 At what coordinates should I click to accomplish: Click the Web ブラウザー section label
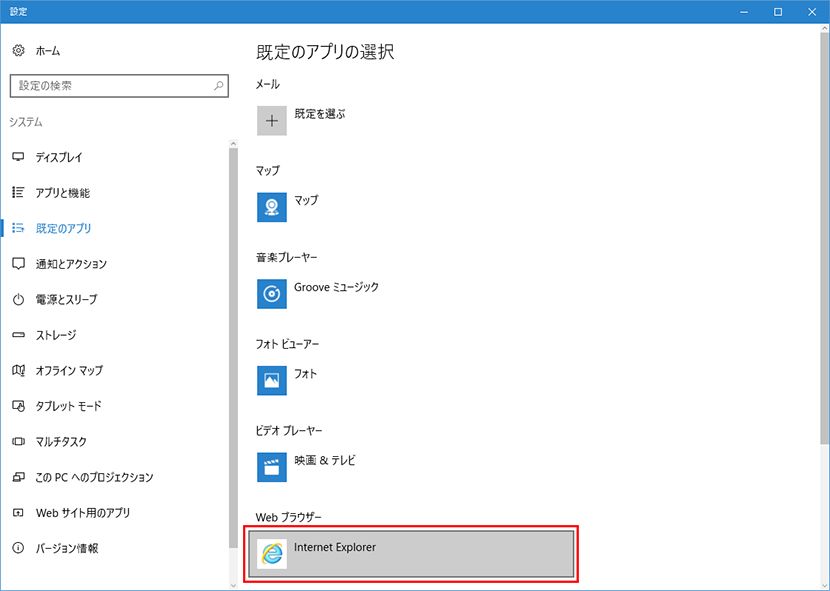coord(288,517)
